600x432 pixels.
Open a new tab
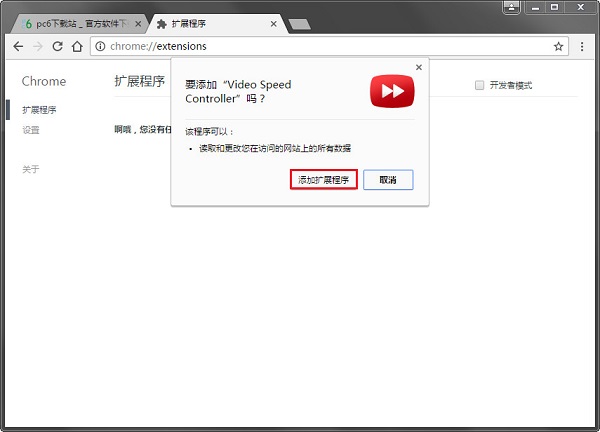(300, 24)
